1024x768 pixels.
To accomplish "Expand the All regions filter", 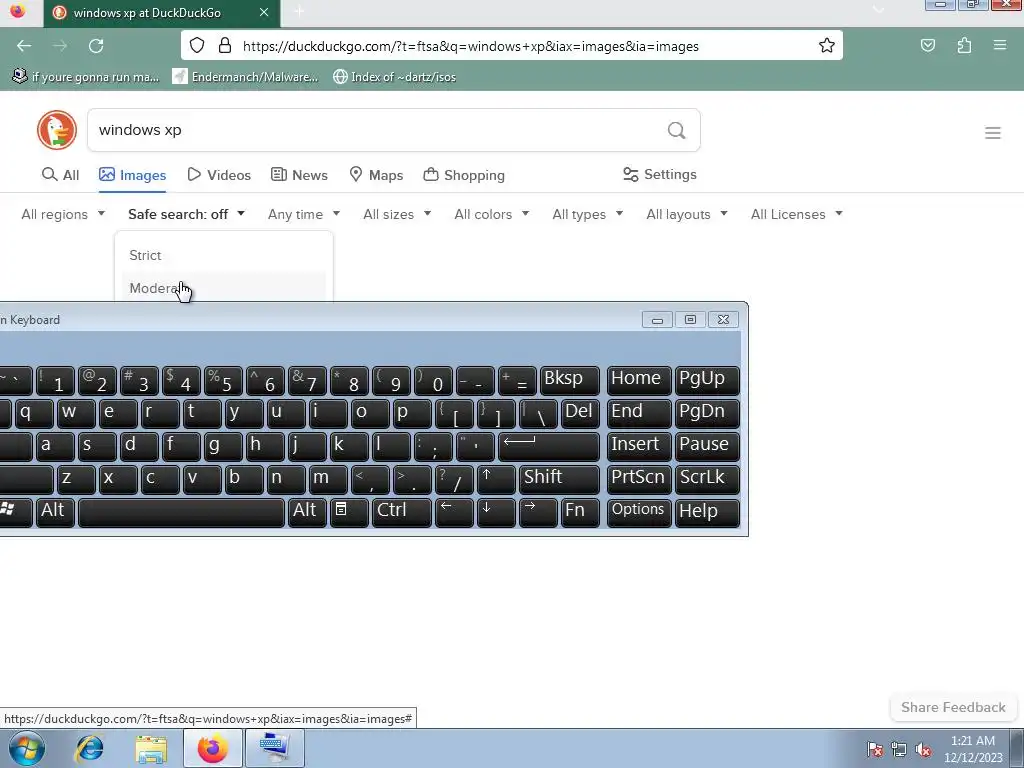I will click(x=63, y=214).
